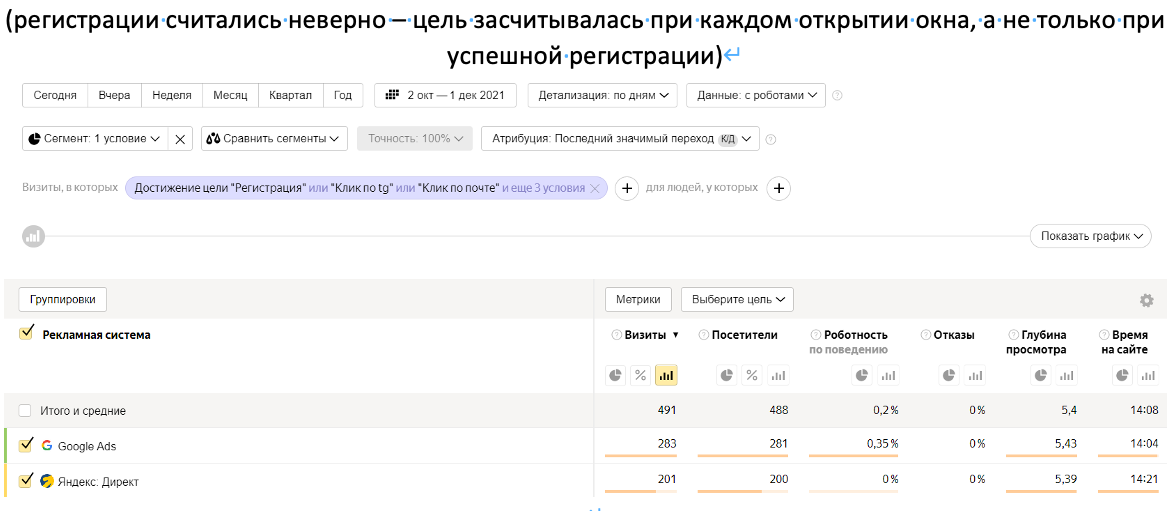Toggle the Рекламная система header checkbox
Screen dimensions: 1167x511
point(25,334)
